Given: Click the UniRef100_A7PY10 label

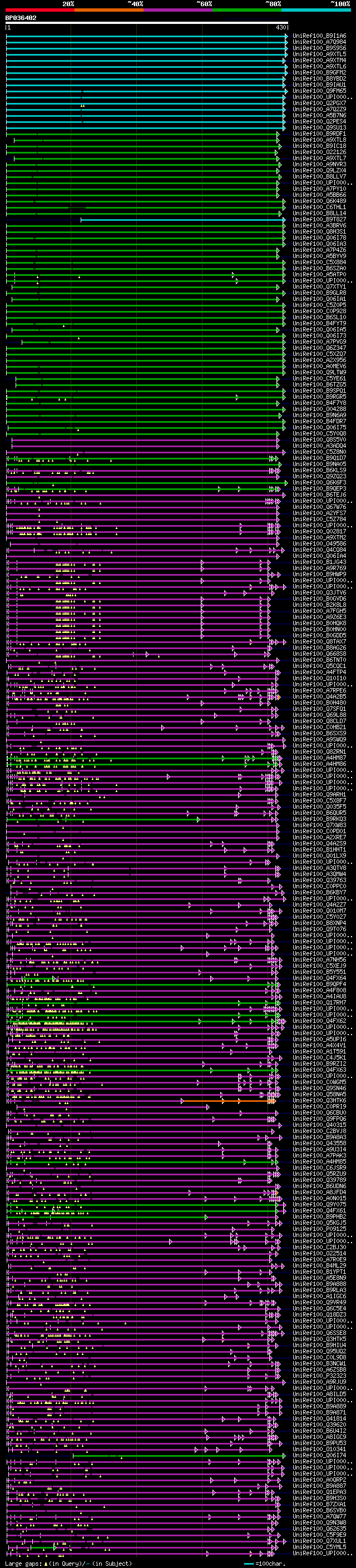Looking at the screenshot, I should 319,189.
